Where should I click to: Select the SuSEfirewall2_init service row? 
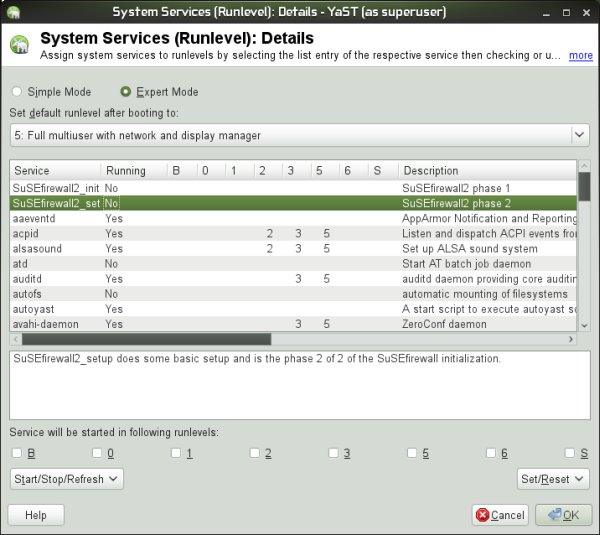tap(293, 188)
